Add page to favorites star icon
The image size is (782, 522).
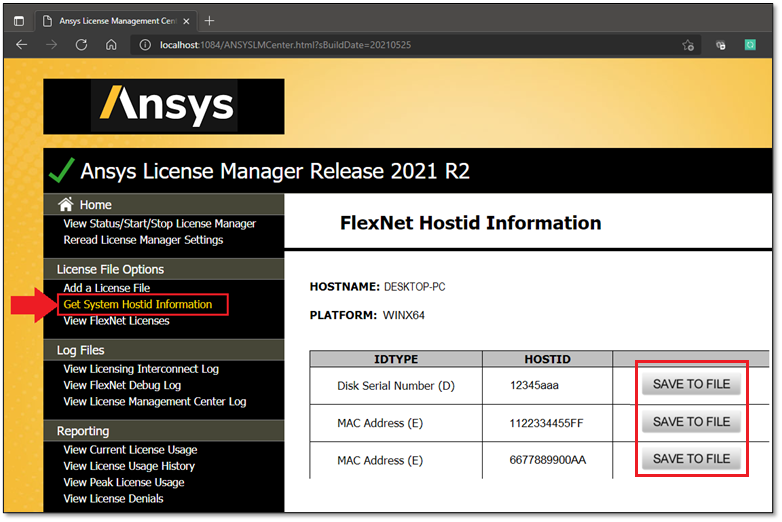[688, 45]
